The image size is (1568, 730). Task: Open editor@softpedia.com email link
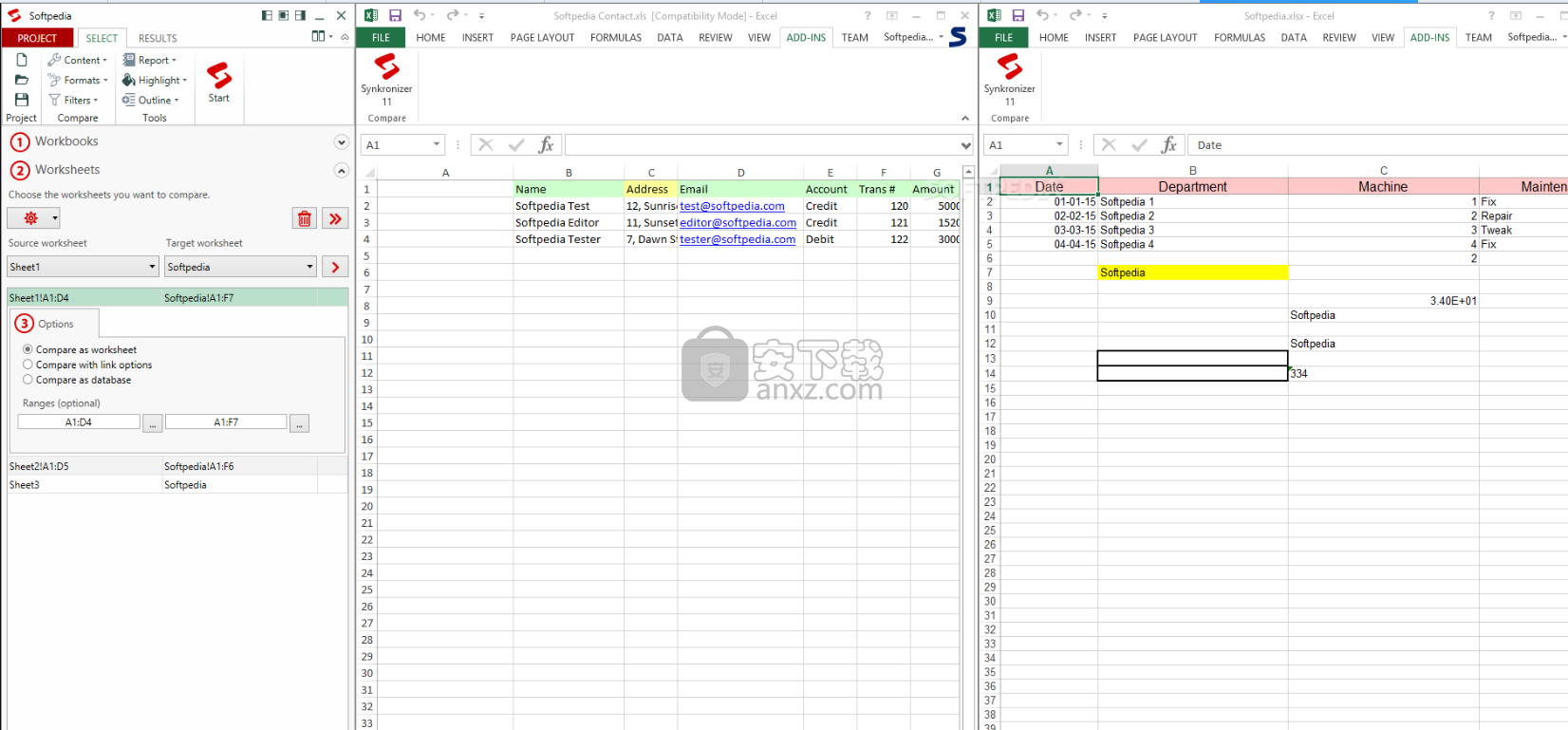click(737, 222)
